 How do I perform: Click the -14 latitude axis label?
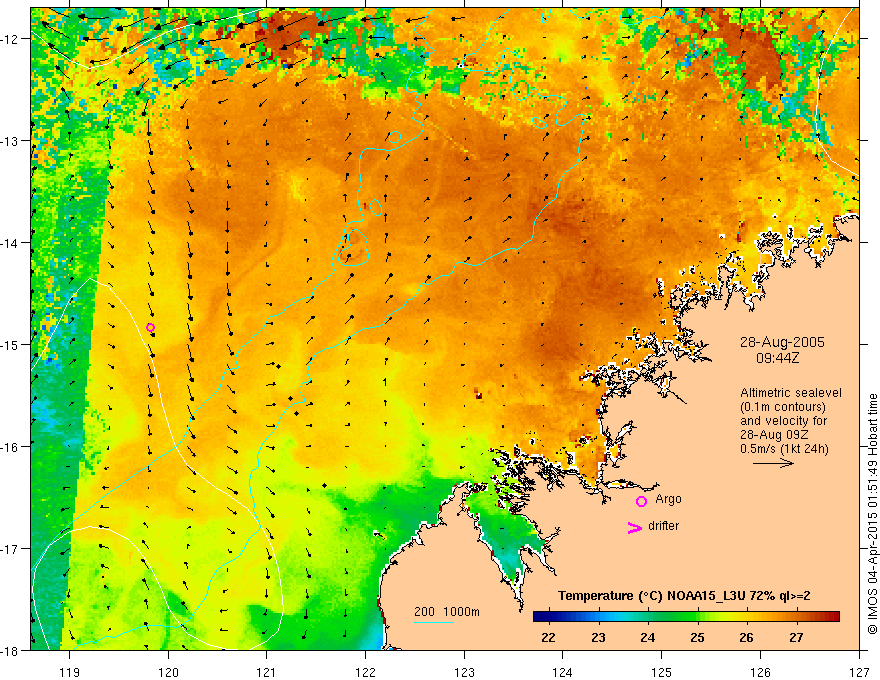11,243
